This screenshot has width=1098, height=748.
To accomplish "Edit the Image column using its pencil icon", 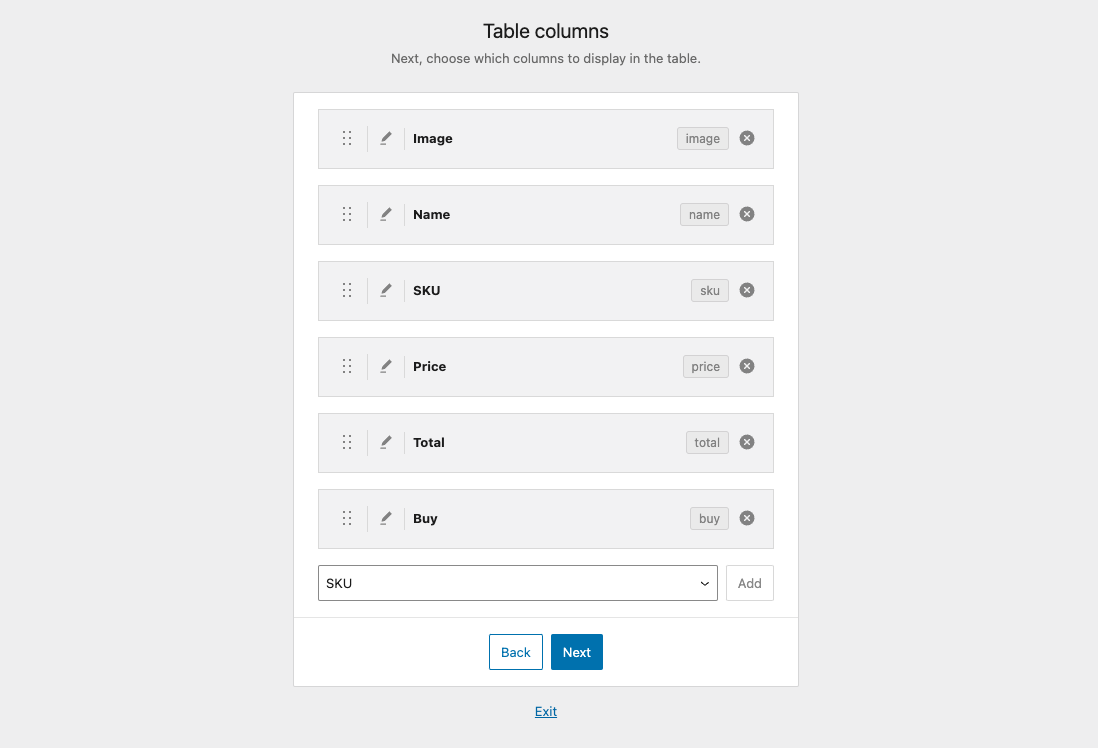I will [x=386, y=138].
